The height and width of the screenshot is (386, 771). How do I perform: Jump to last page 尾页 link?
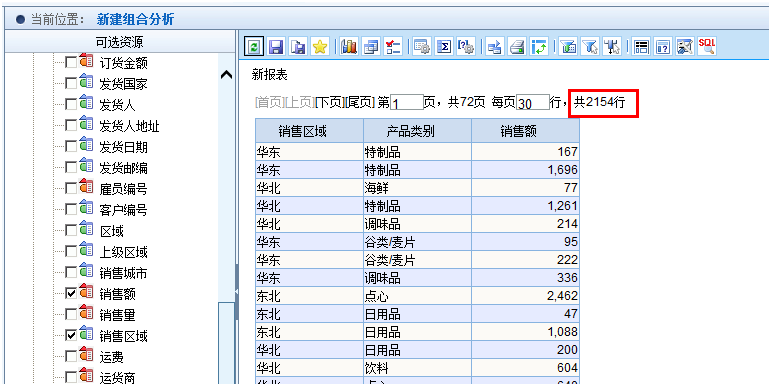[360, 102]
